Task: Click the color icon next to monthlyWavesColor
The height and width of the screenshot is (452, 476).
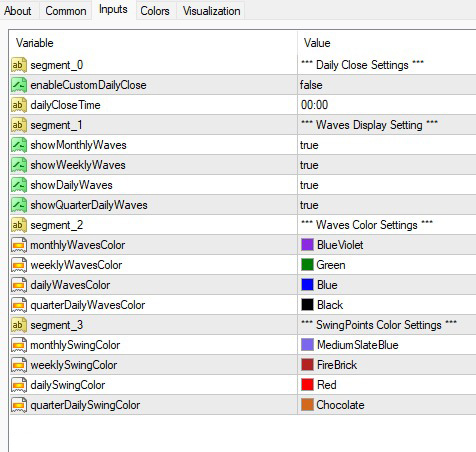Action: coord(19,245)
